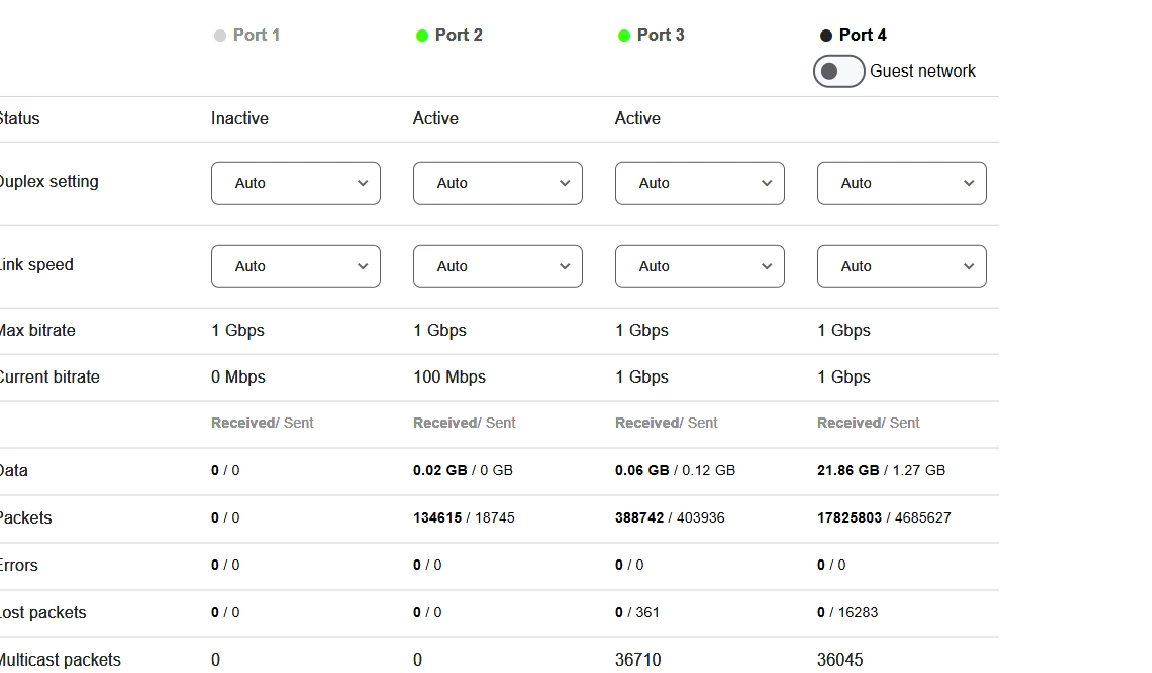1152x673 pixels.
Task: Click the Port 1 column heading
Action: pos(256,35)
